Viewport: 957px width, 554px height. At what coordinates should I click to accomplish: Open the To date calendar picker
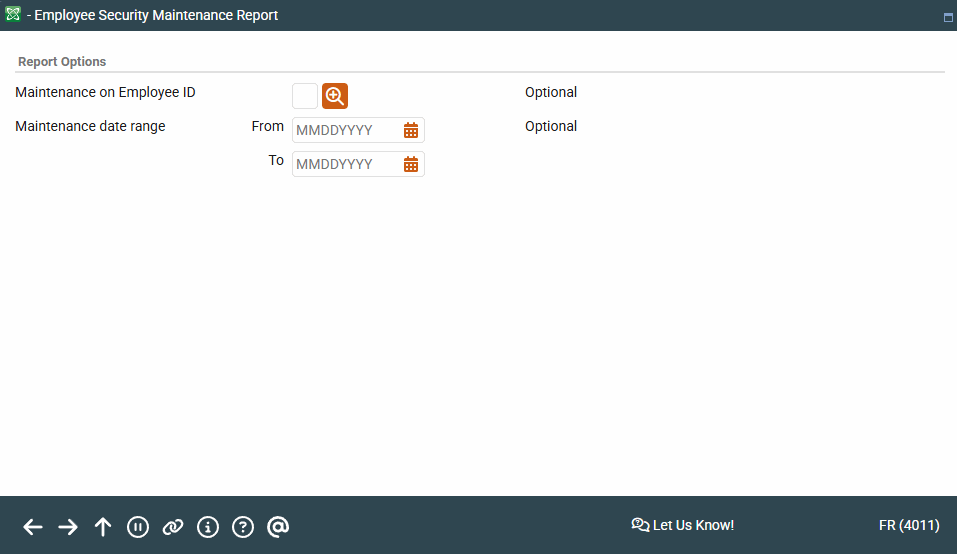pyautogui.click(x=411, y=164)
